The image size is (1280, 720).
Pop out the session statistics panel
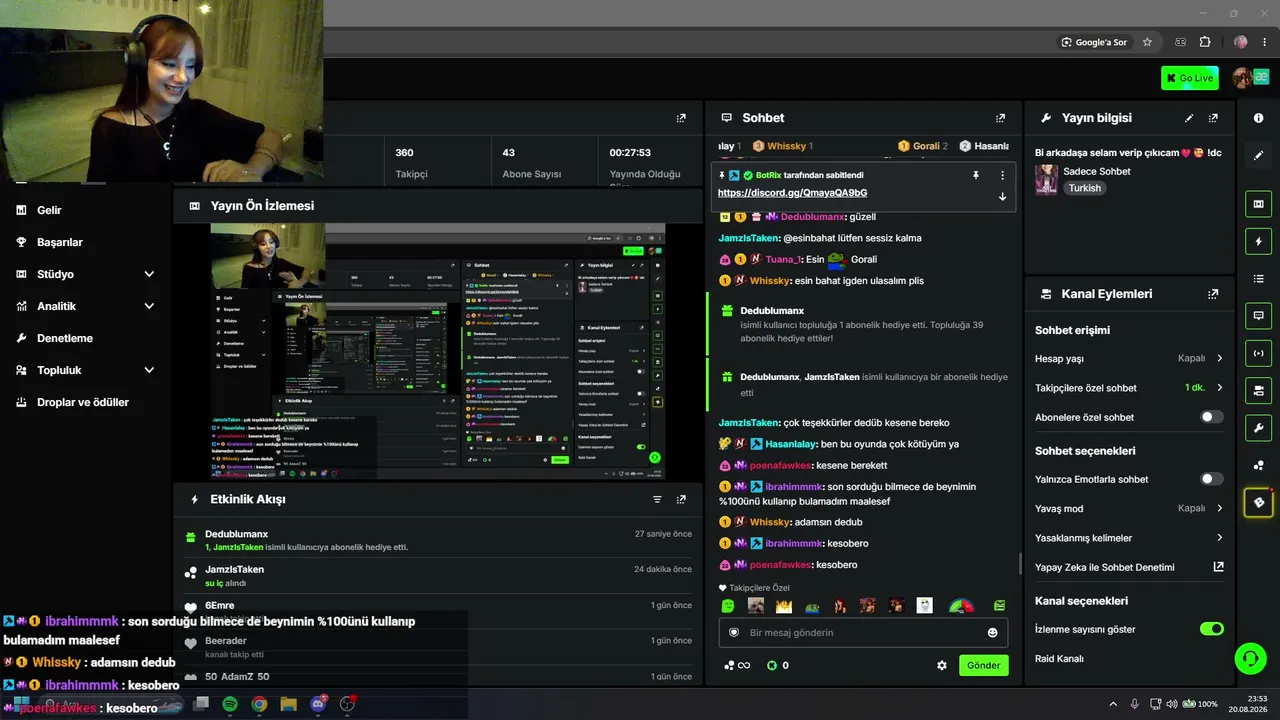click(681, 118)
